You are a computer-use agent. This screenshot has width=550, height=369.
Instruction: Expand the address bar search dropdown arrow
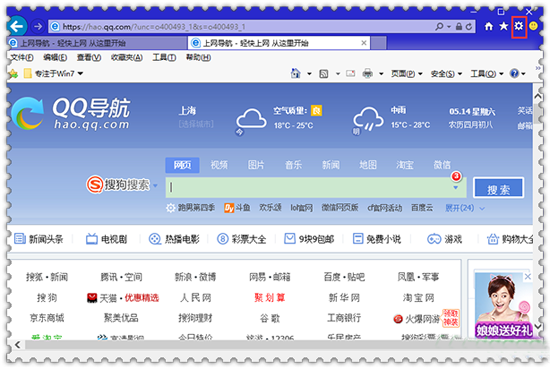pyautogui.click(x=449, y=27)
